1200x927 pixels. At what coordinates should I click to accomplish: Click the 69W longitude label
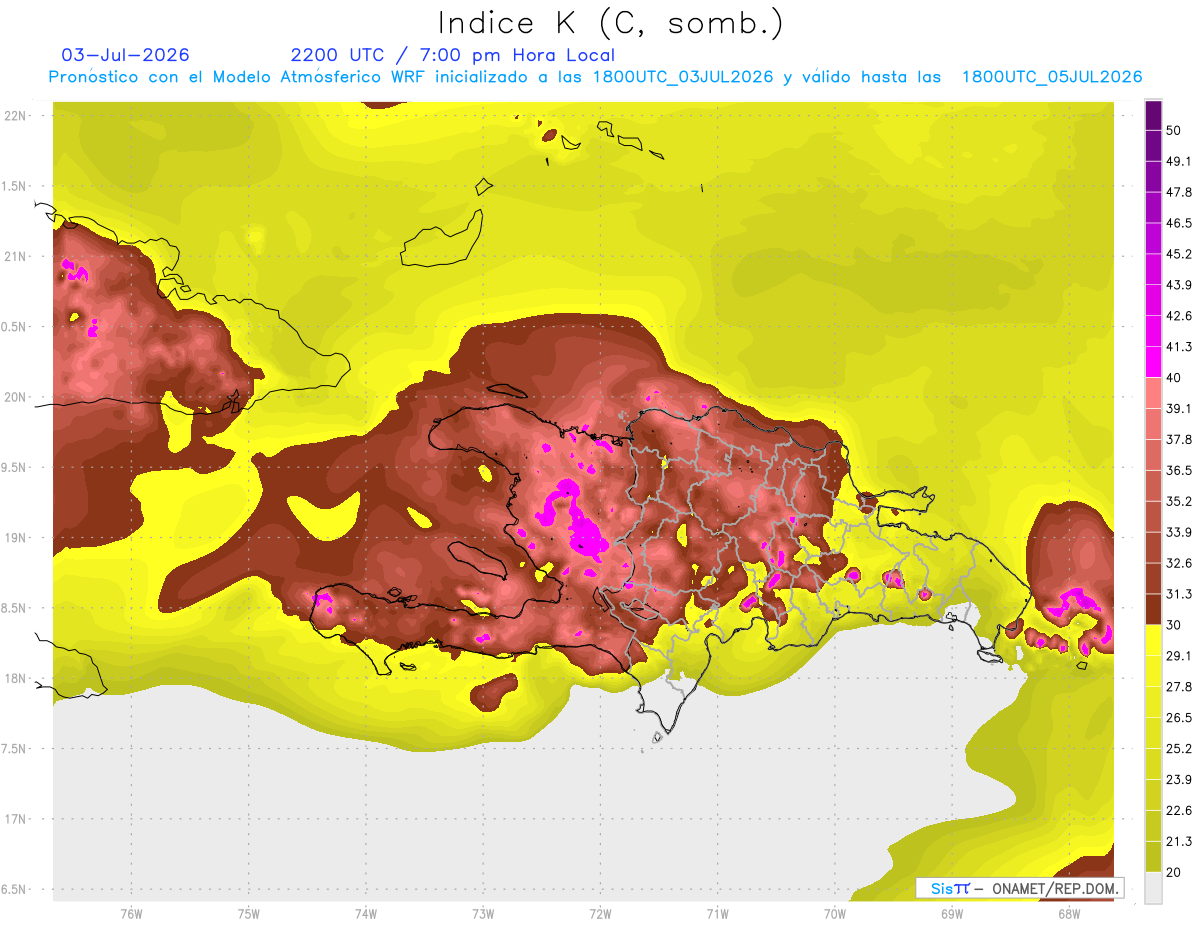952,914
